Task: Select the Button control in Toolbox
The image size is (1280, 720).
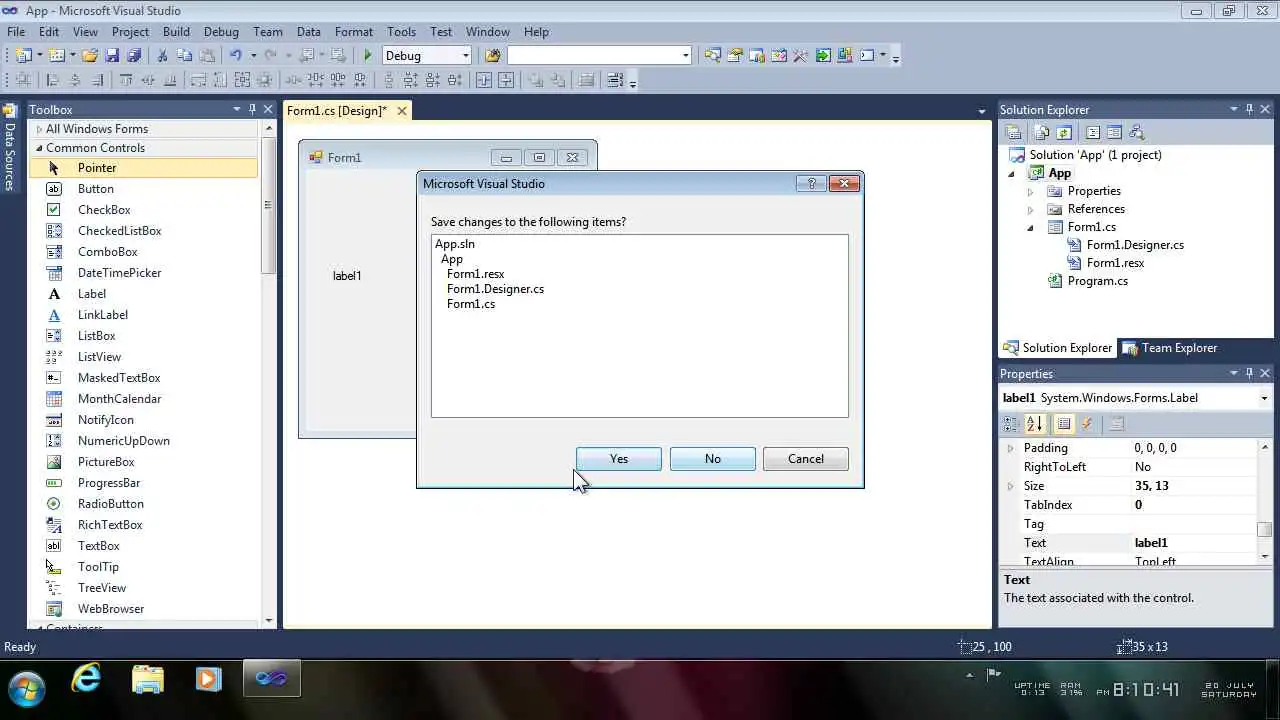Action: 144,189
